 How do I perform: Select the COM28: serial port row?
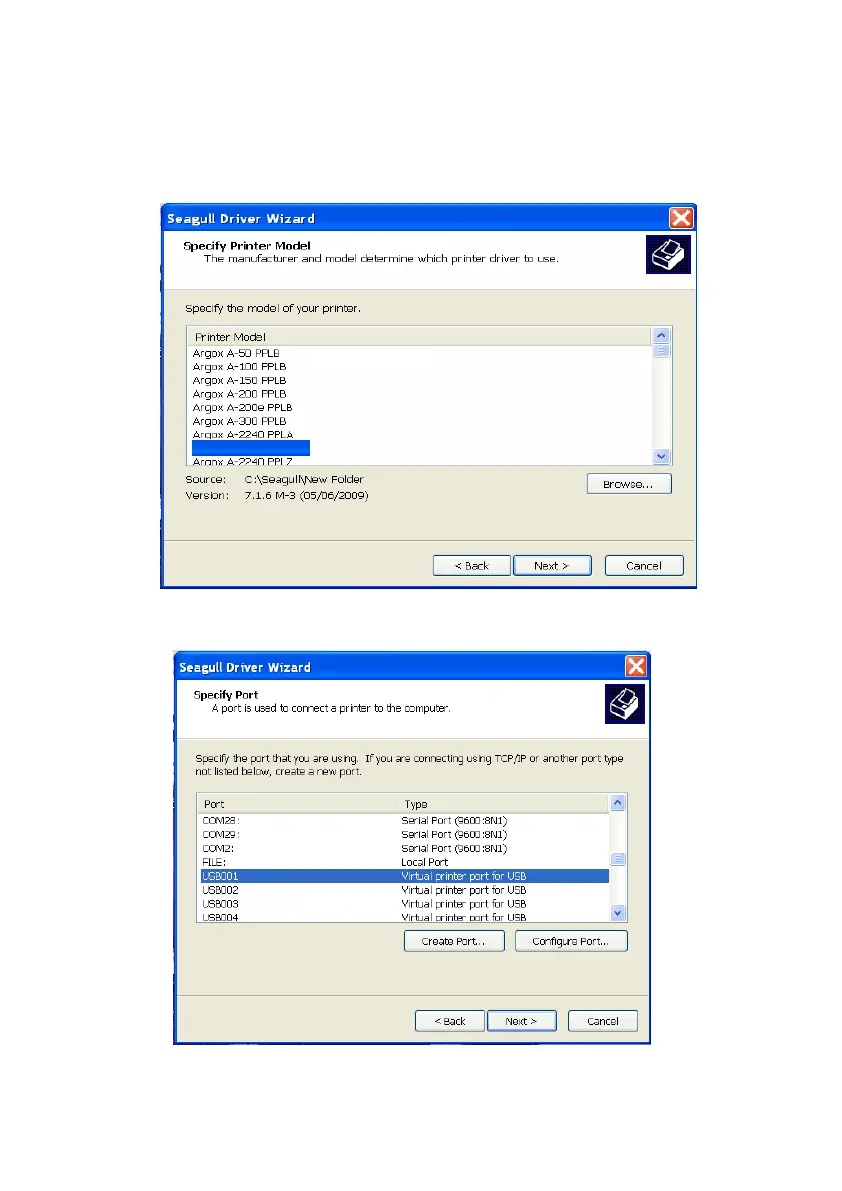tap(405, 820)
